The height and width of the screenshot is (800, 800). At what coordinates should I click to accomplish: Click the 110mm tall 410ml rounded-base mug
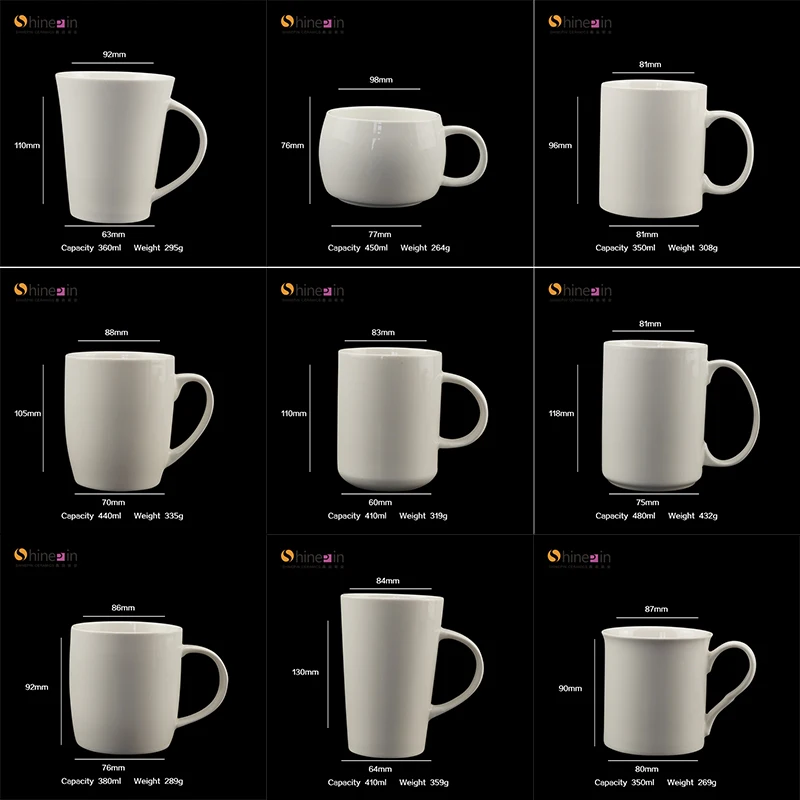pyautogui.click(x=411, y=419)
